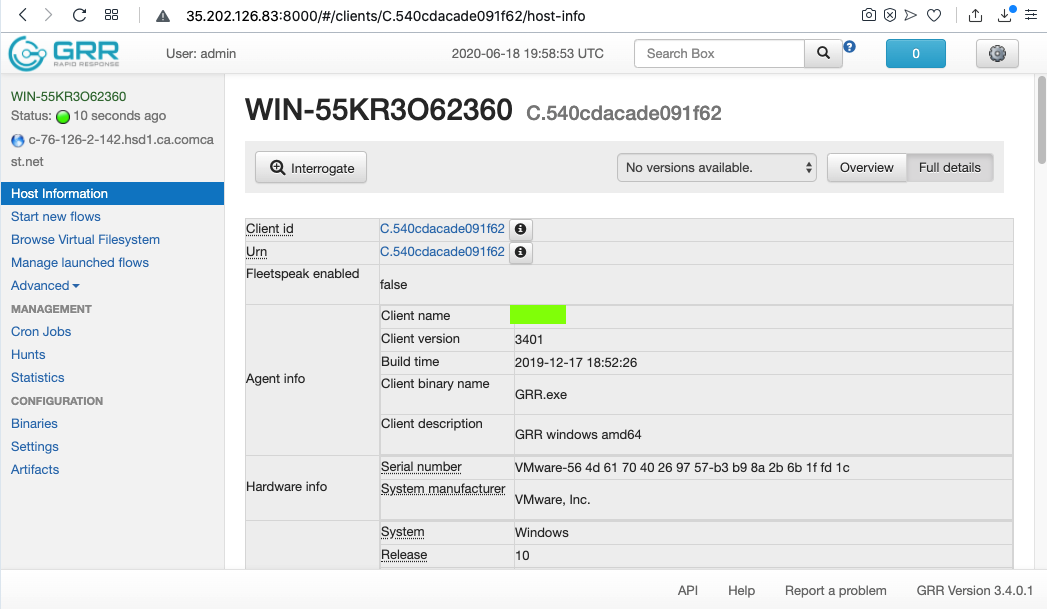Viewport: 1047px width, 609px height.
Task: Click the GRR.exe client binary name value
Action: point(541,395)
